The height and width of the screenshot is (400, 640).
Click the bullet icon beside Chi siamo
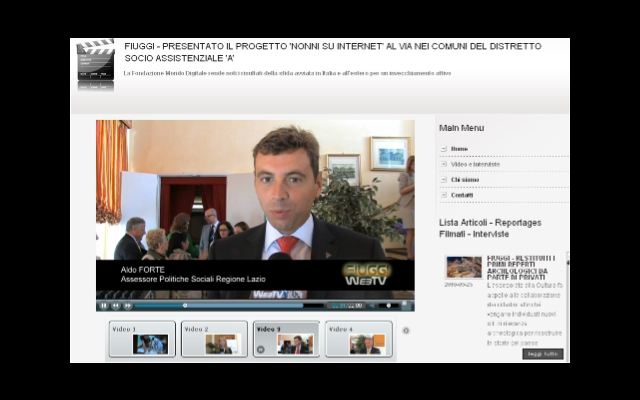pyautogui.click(x=444, y=180)
